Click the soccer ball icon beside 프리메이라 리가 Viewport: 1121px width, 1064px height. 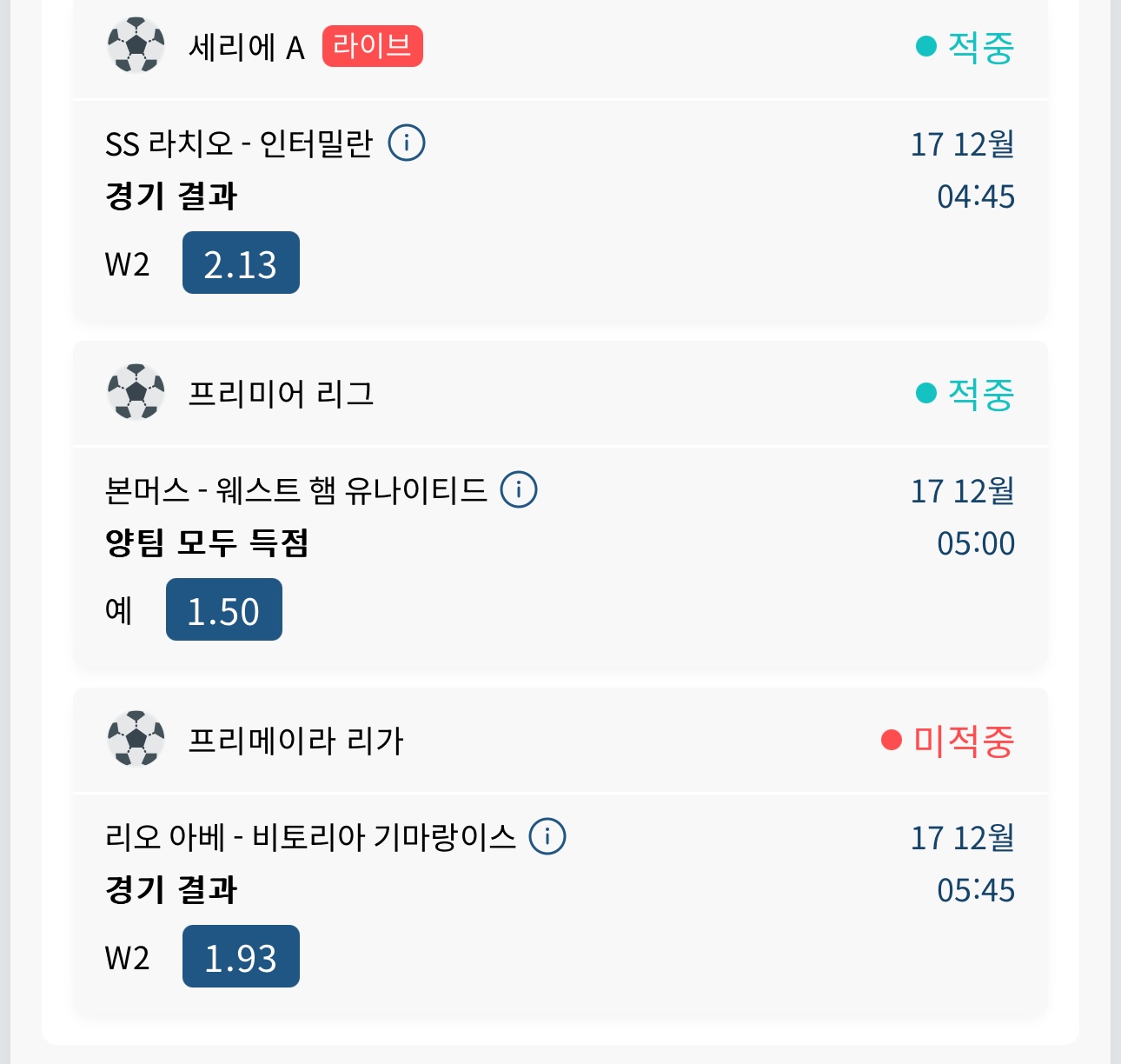click(136, 739)
